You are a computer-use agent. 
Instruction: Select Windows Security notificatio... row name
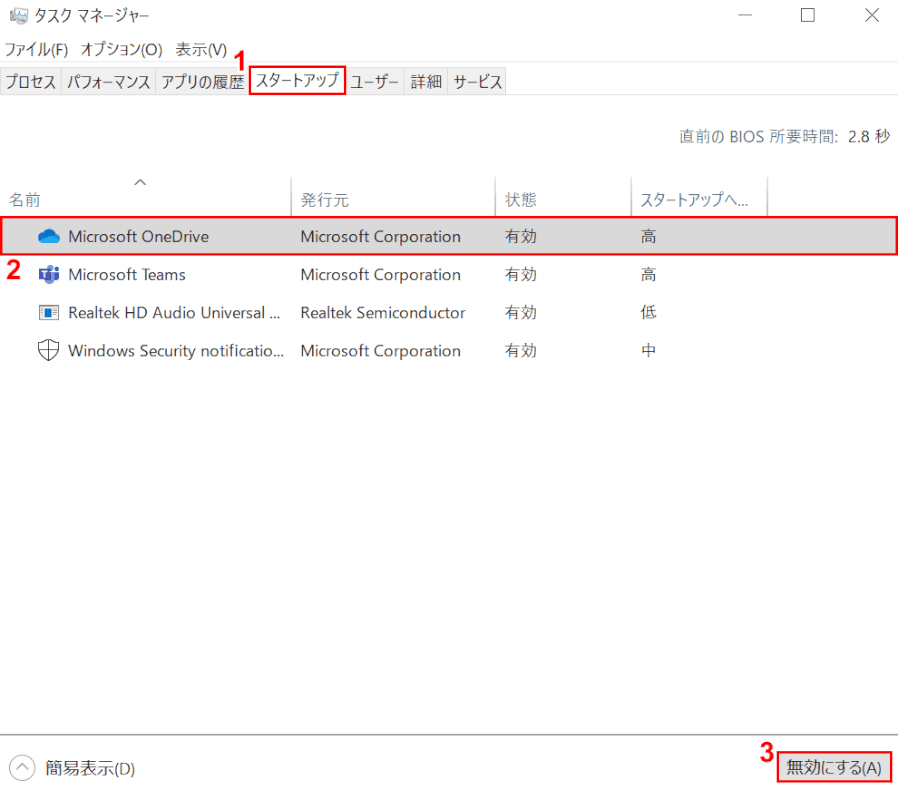tap(176, 350)
